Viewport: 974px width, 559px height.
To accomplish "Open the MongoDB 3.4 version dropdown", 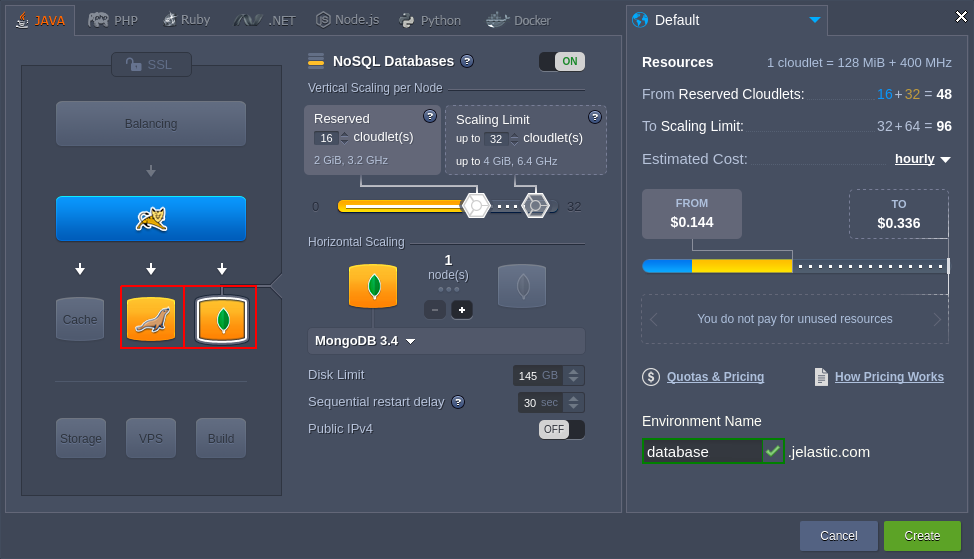I will (446, 341).
